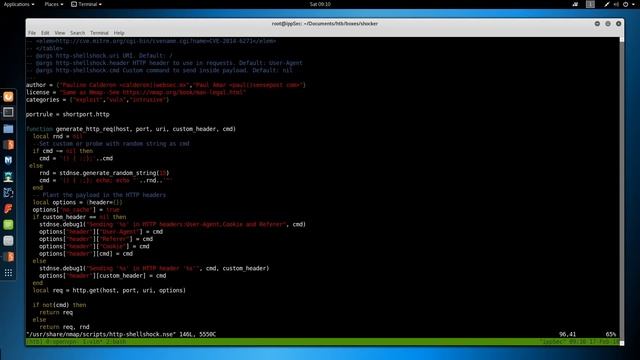Launch the green notes dock icon
Viewport: 640px width, 360px height.
pos(8,224)
